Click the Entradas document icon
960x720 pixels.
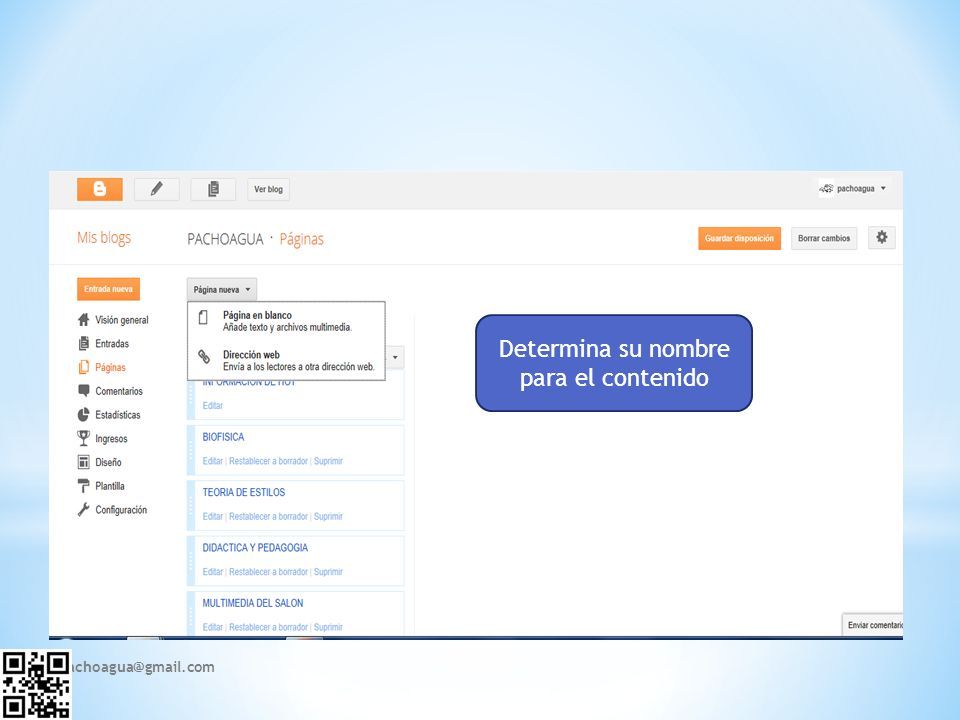click(84, 343)
